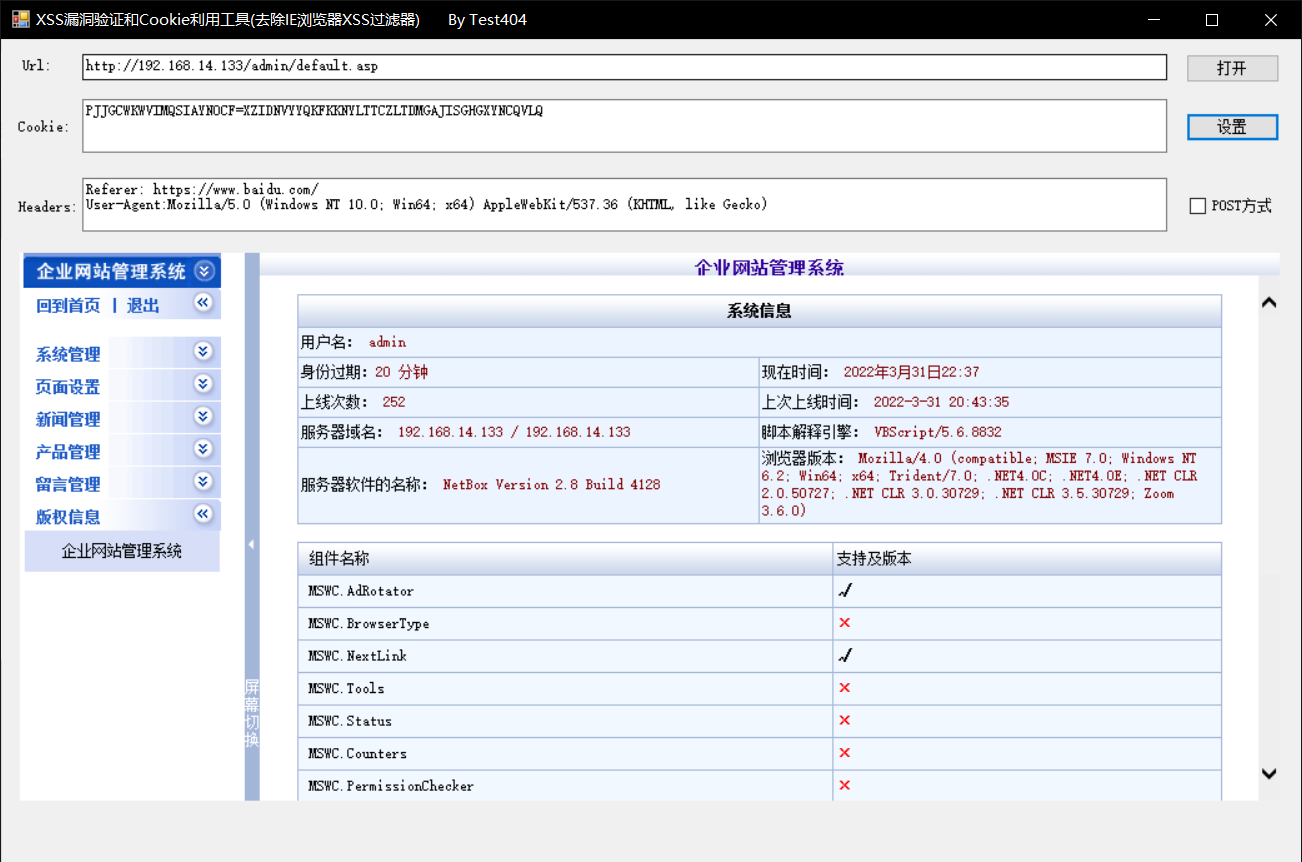Click the red X for MSWC.Status

click(x=845, y=721)
